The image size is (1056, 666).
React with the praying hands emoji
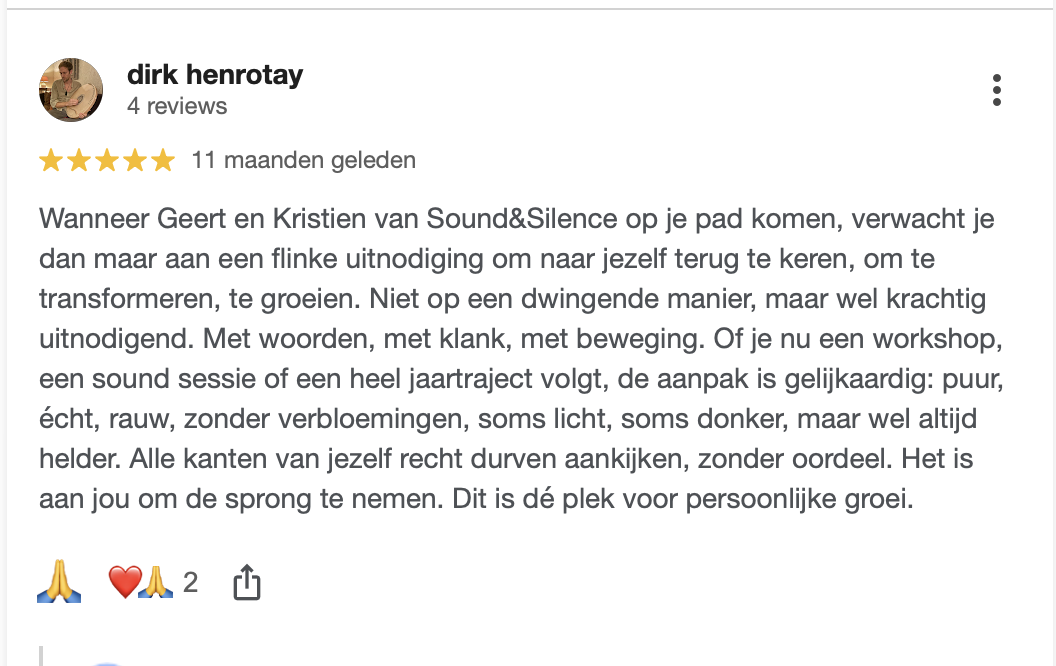pyautogui.click(x=59, y=581)
